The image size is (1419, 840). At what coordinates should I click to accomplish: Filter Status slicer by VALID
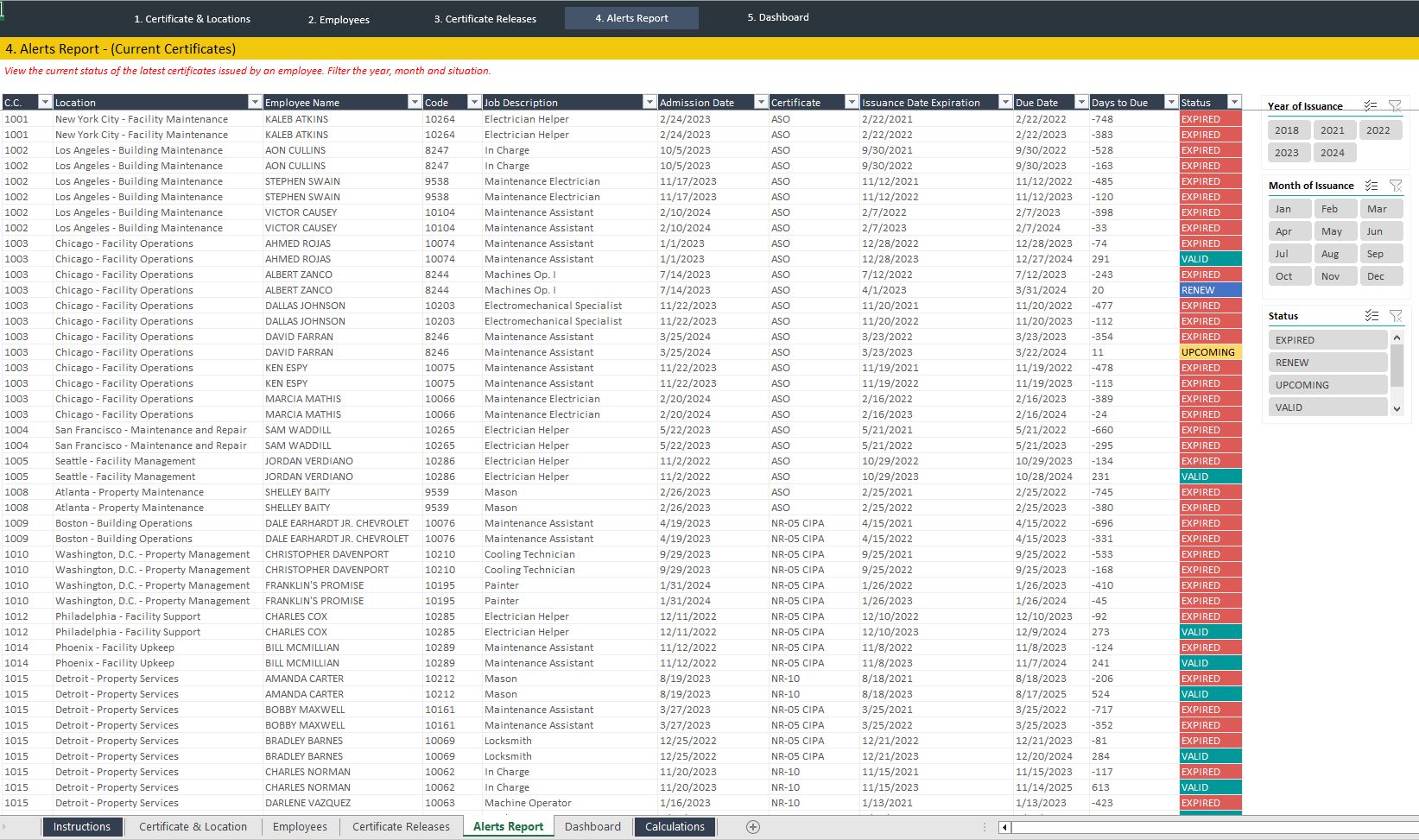tap(1328, 407)
